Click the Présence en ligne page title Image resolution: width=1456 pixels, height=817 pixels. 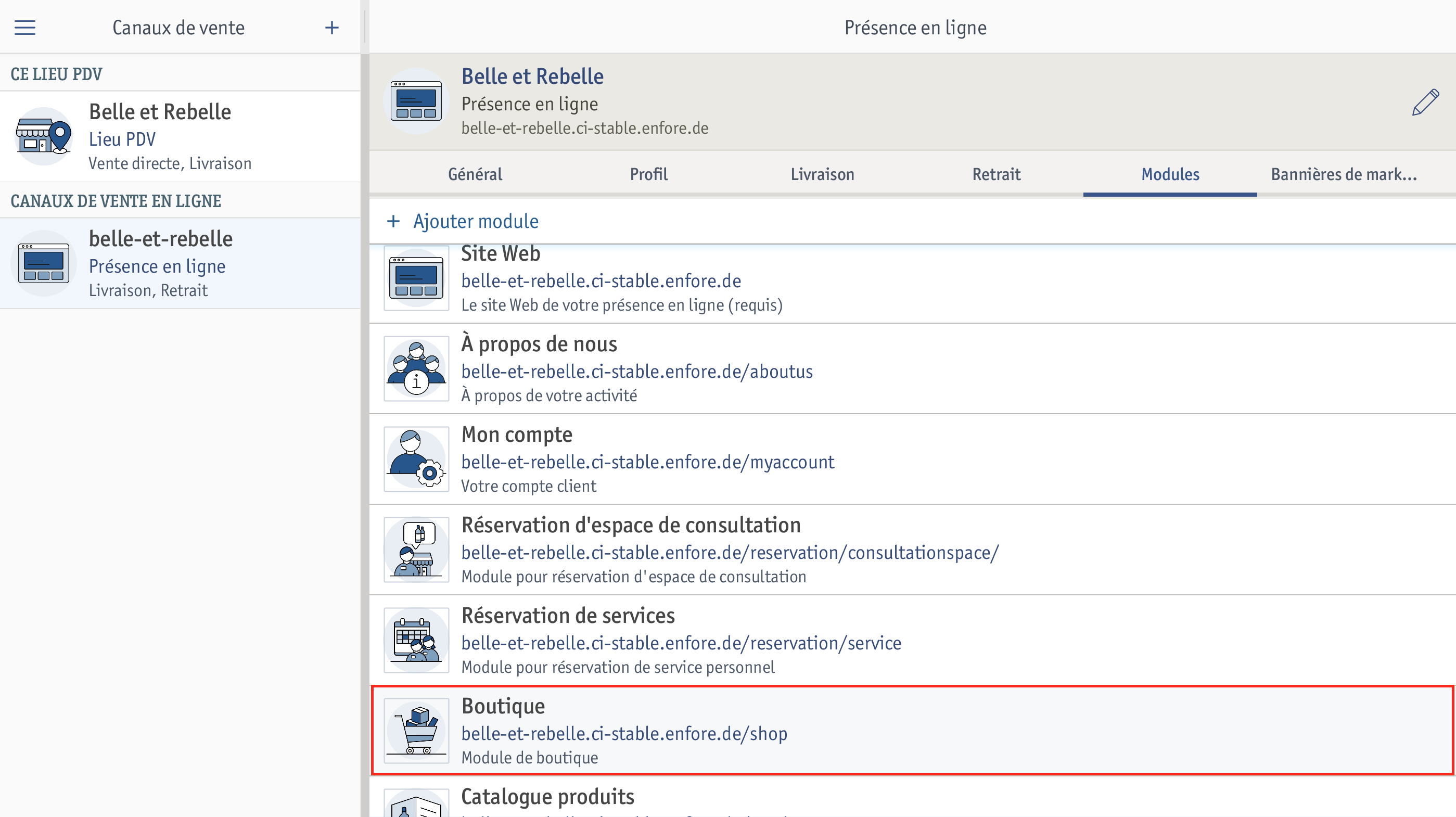(x=915, y=28)
